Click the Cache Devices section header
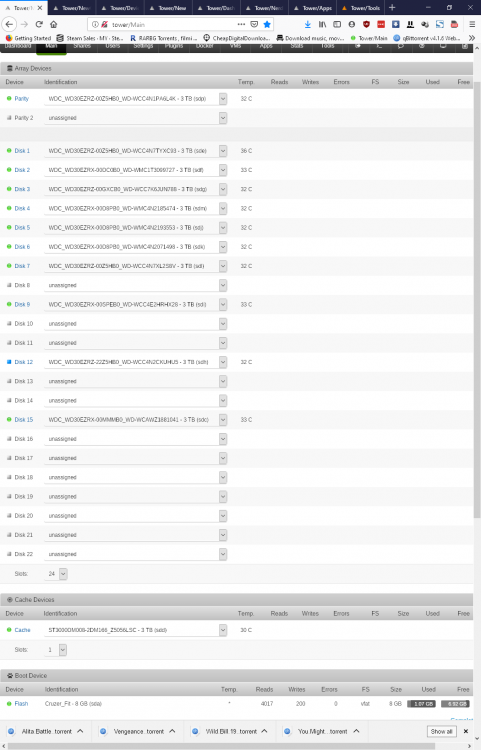 237,599
